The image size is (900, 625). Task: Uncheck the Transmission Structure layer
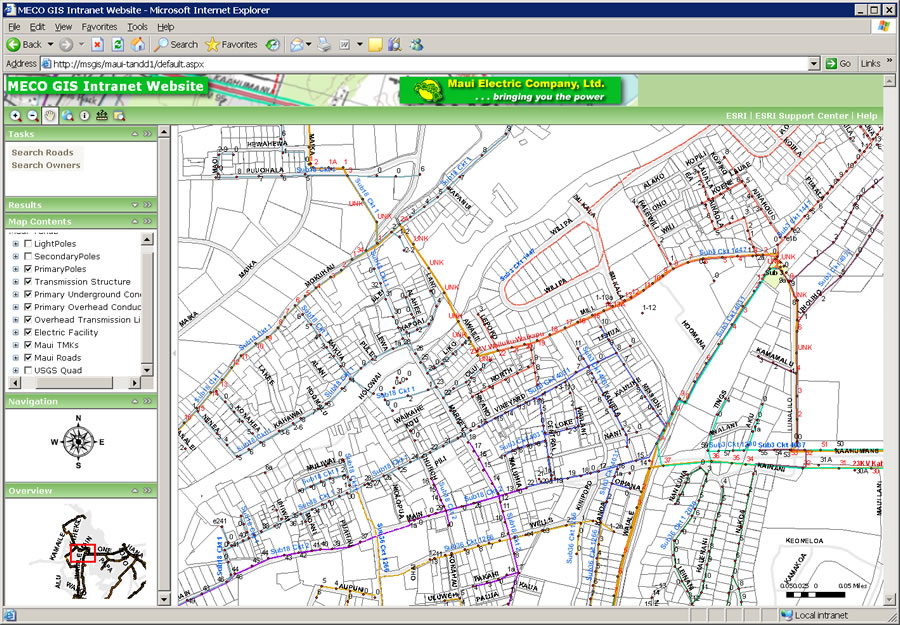pyautogui.click(x=28, y=282)
